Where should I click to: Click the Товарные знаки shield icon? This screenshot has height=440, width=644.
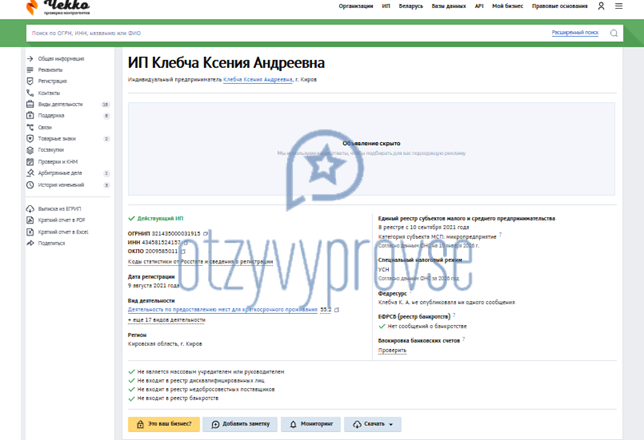click(x=30, y=138)
